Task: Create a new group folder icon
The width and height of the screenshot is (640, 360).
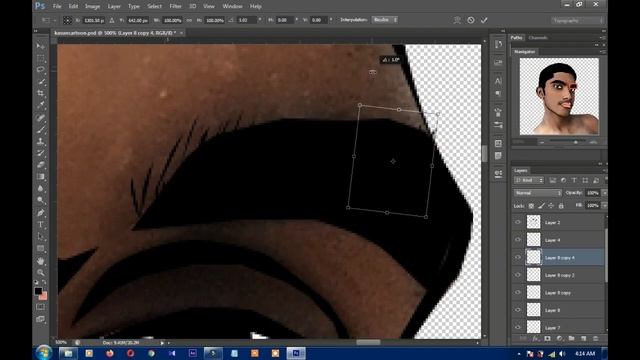Action: click(x=571, y=338)
